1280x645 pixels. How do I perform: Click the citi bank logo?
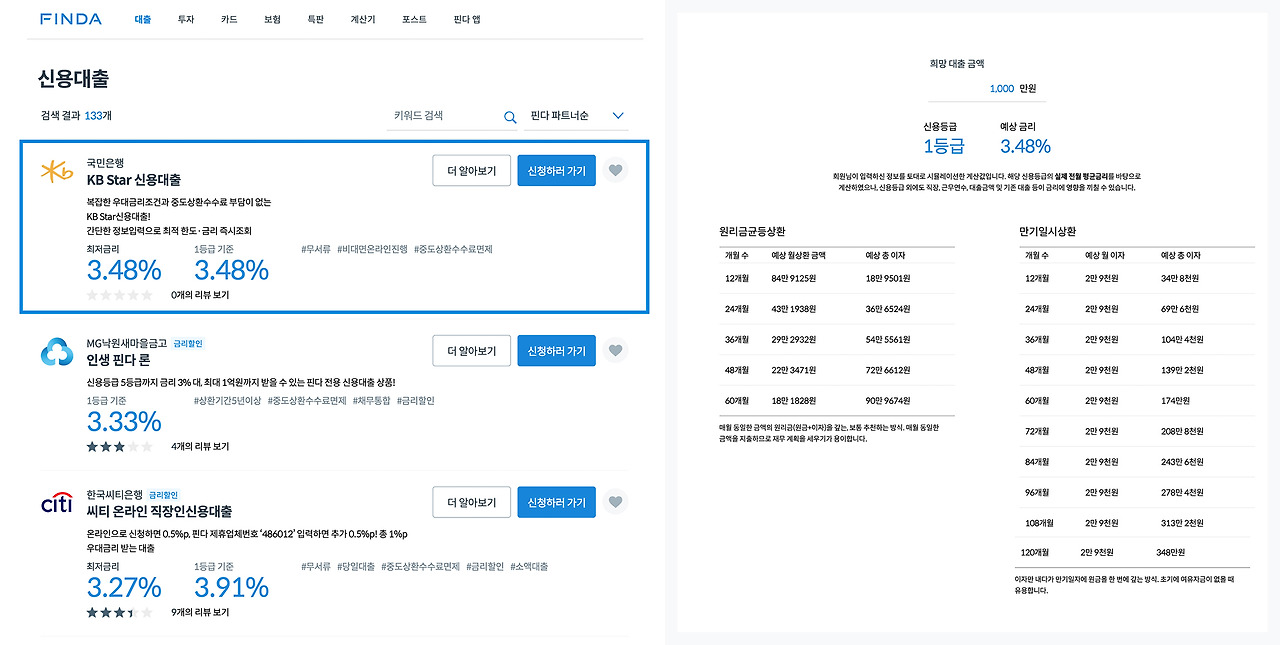pyautogui.click(x=56, y=502)
